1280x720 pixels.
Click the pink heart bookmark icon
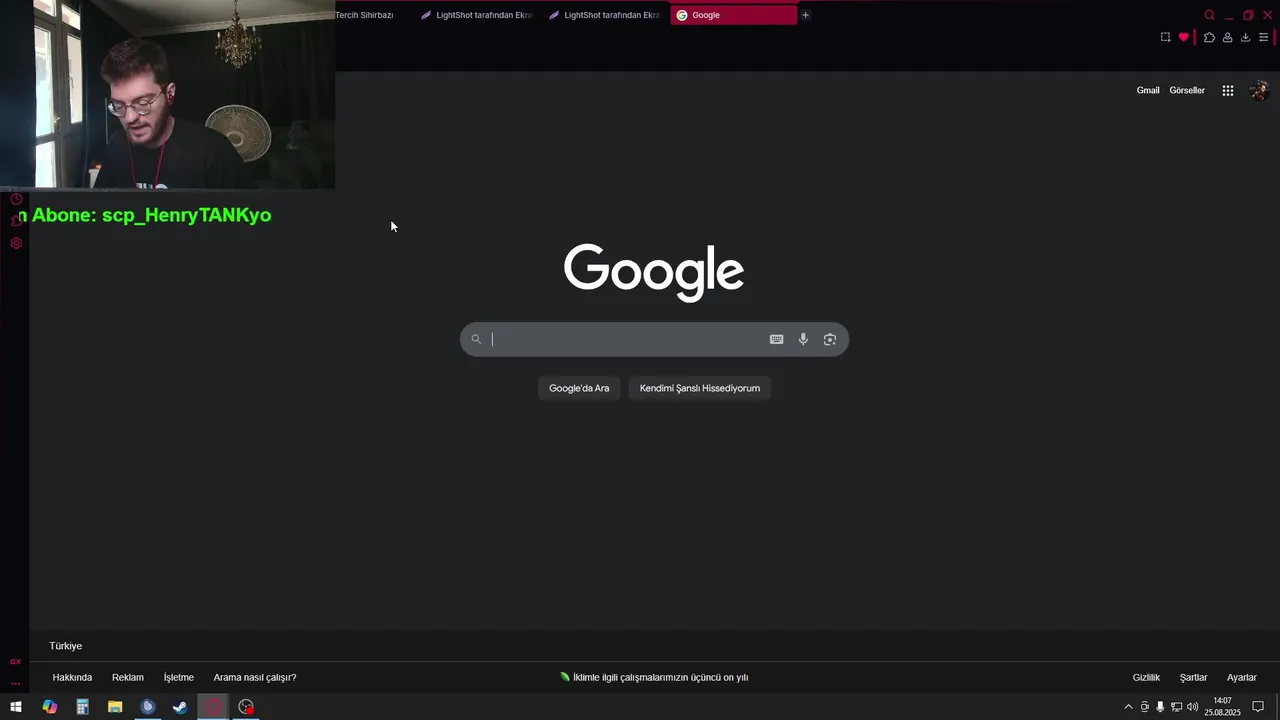1184,37
